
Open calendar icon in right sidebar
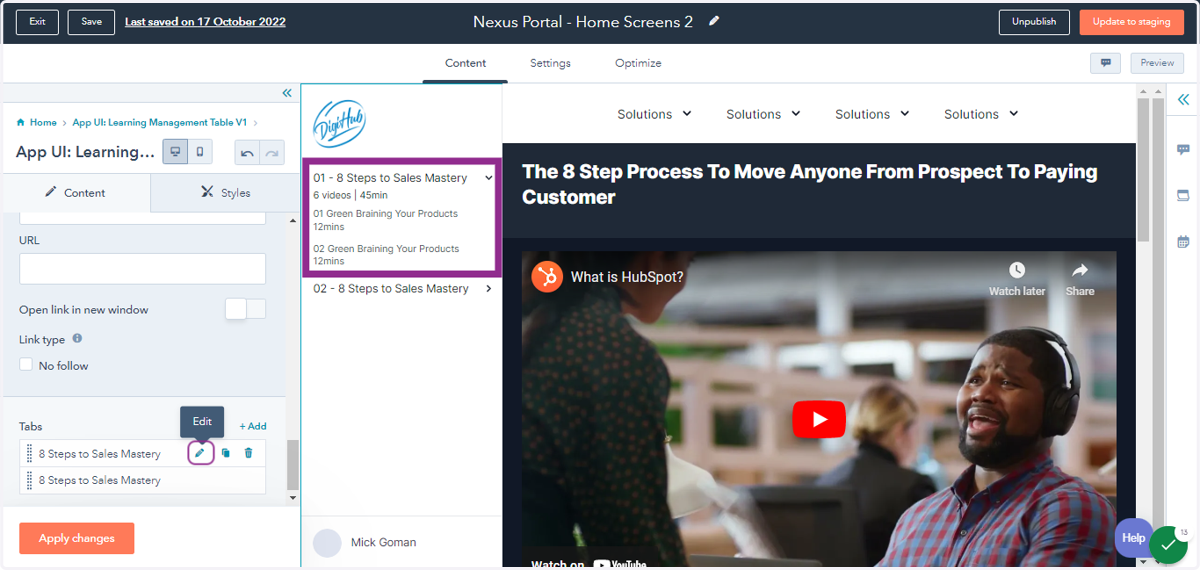pos(1183,241)
